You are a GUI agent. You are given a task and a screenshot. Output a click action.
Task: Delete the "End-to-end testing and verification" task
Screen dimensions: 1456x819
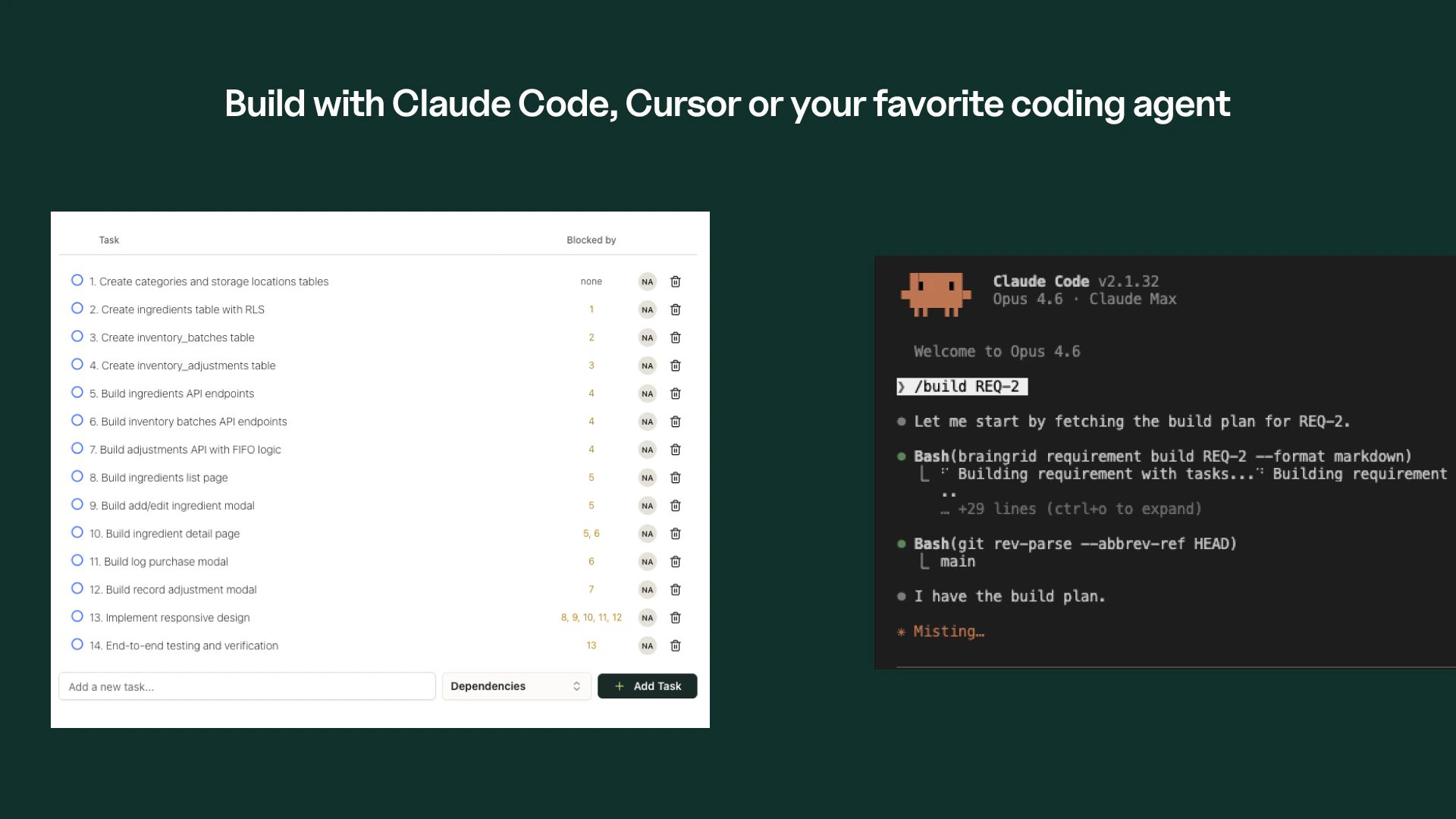coord(675,645)
